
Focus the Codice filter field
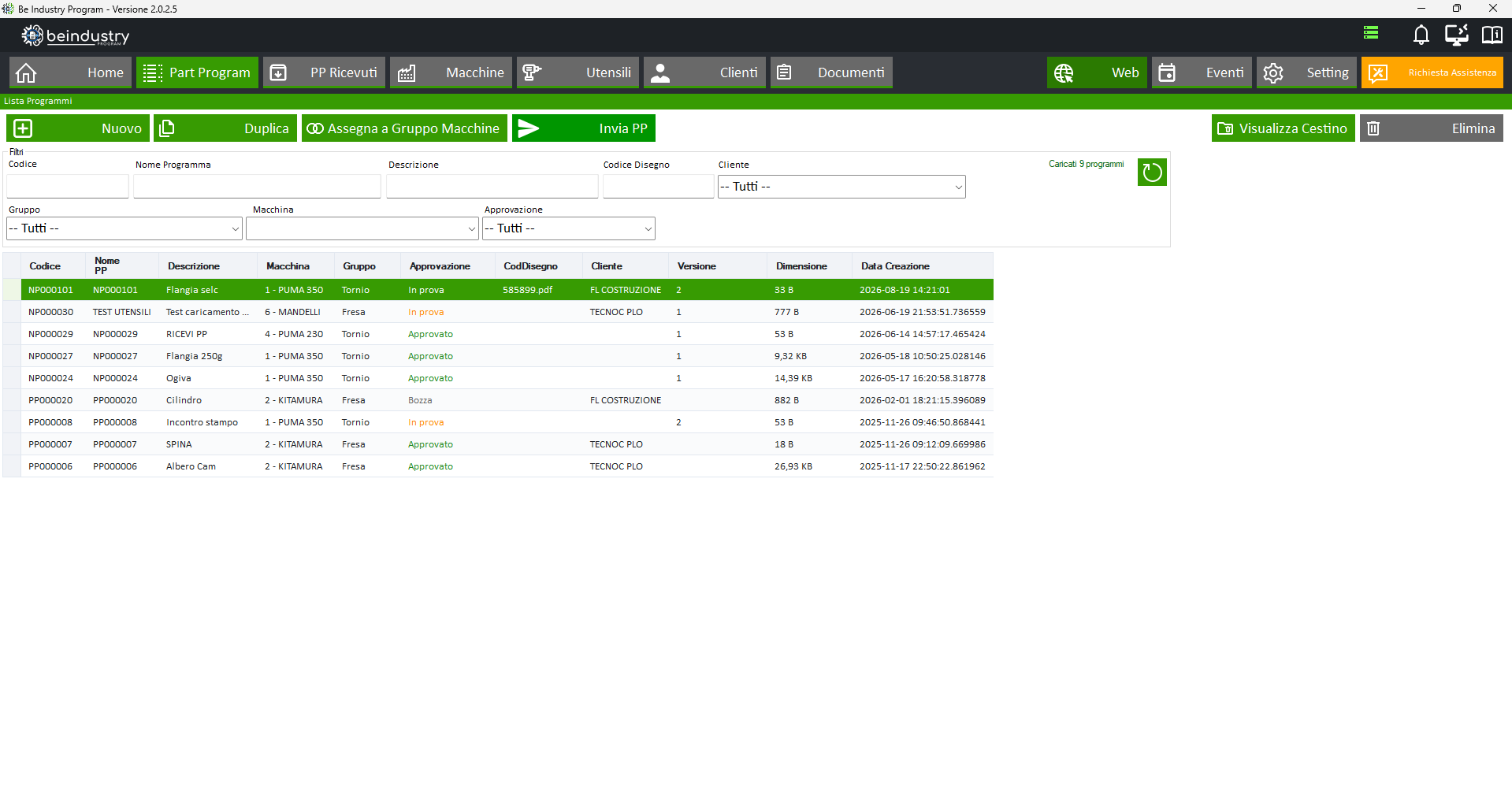pyautogui.click(x=68, y=187)
